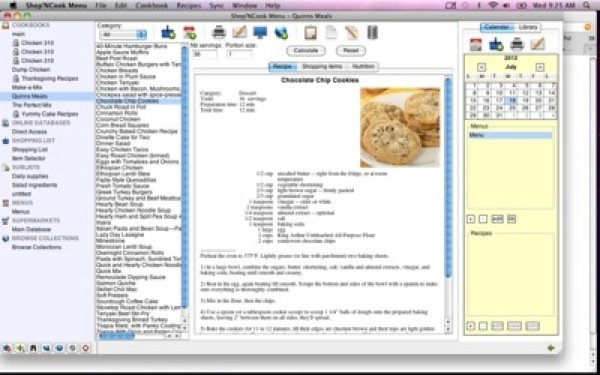Click the printer icon in main toolbar
This screenshot has height=375, width=600.
click(x=219, y=32)
